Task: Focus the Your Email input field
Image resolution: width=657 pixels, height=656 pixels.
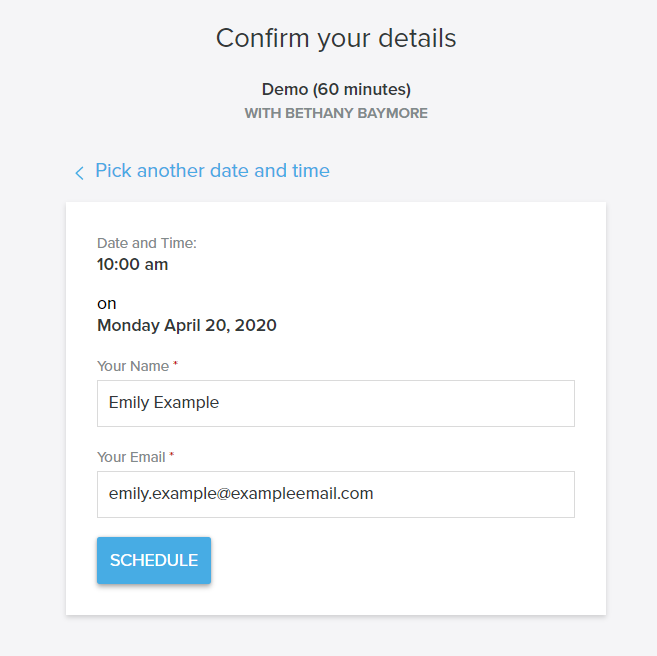Action: tap(336, 494)
